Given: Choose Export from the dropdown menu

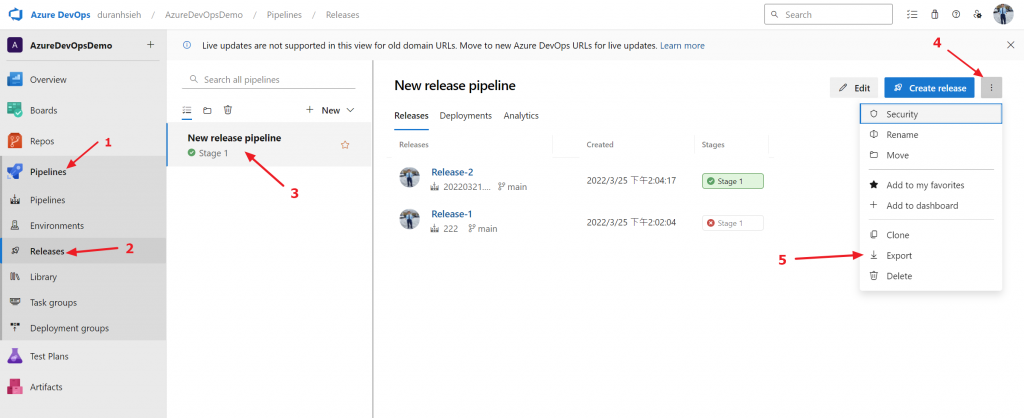Looking at the screenshot, I should click(x=931, y=255).
